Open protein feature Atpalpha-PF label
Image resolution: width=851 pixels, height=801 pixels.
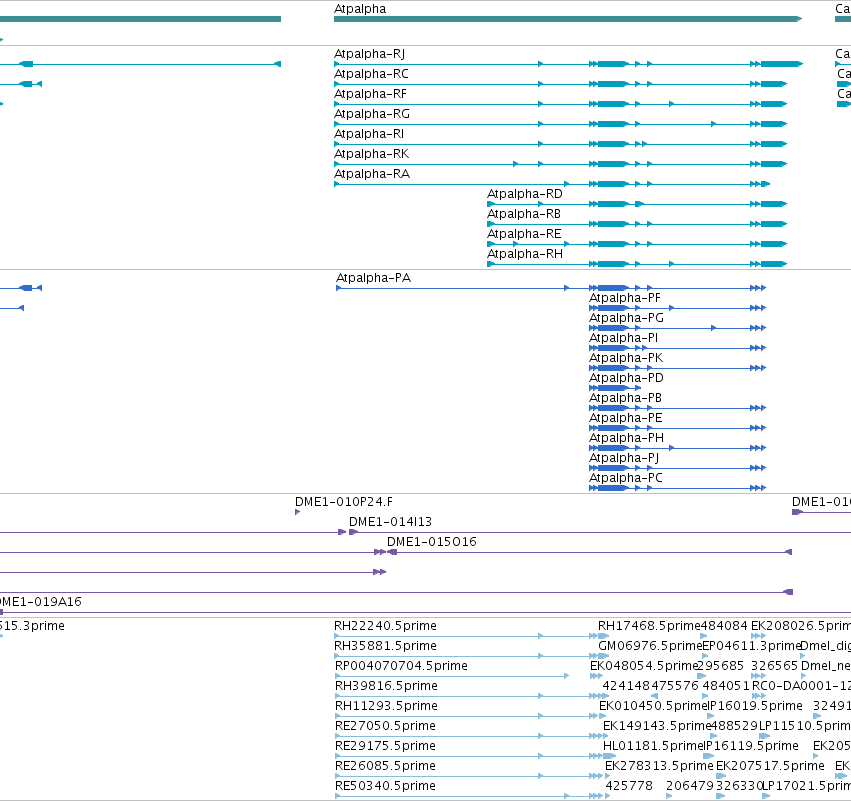625,298
